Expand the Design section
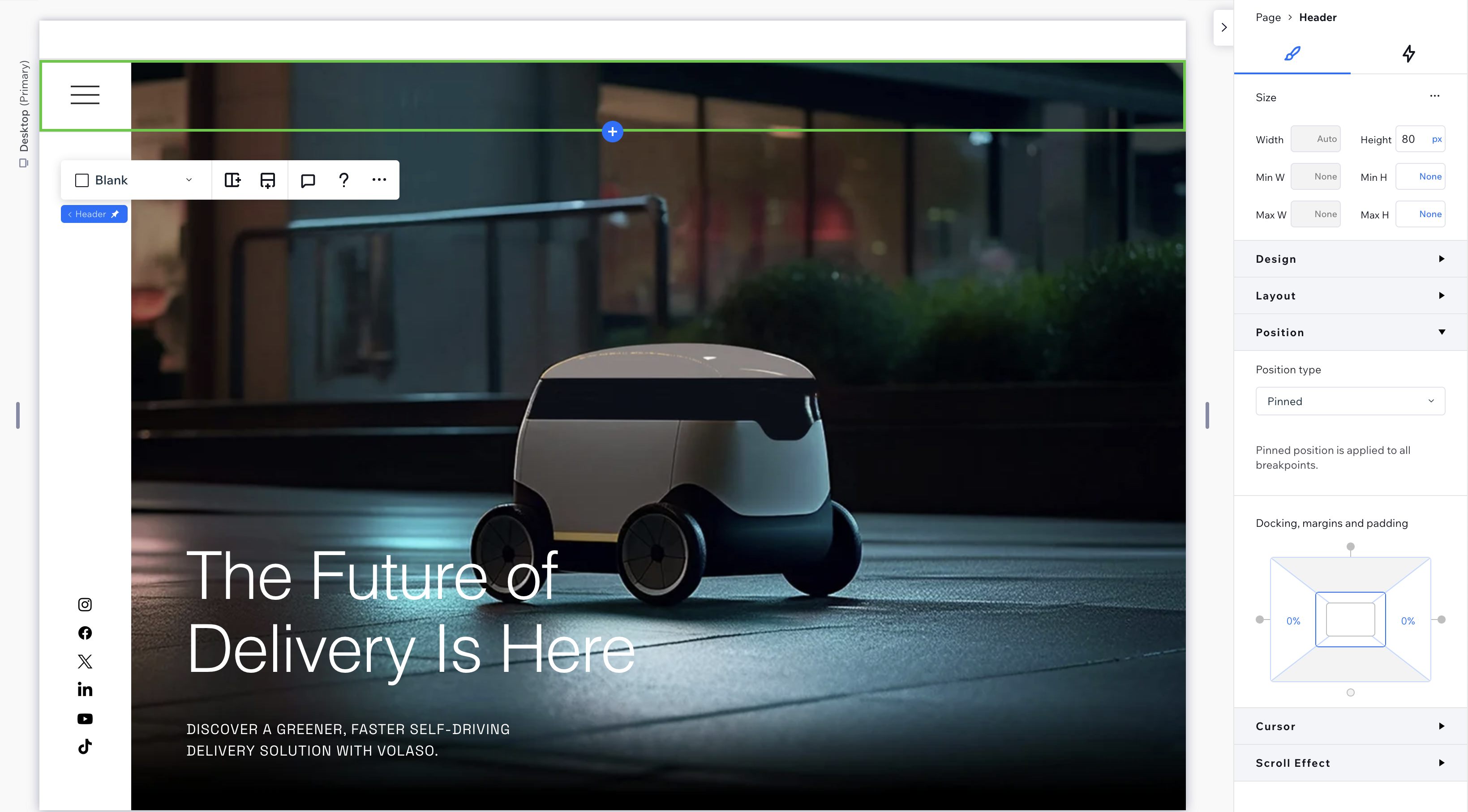1468x812 pixels. point(1350,259)
